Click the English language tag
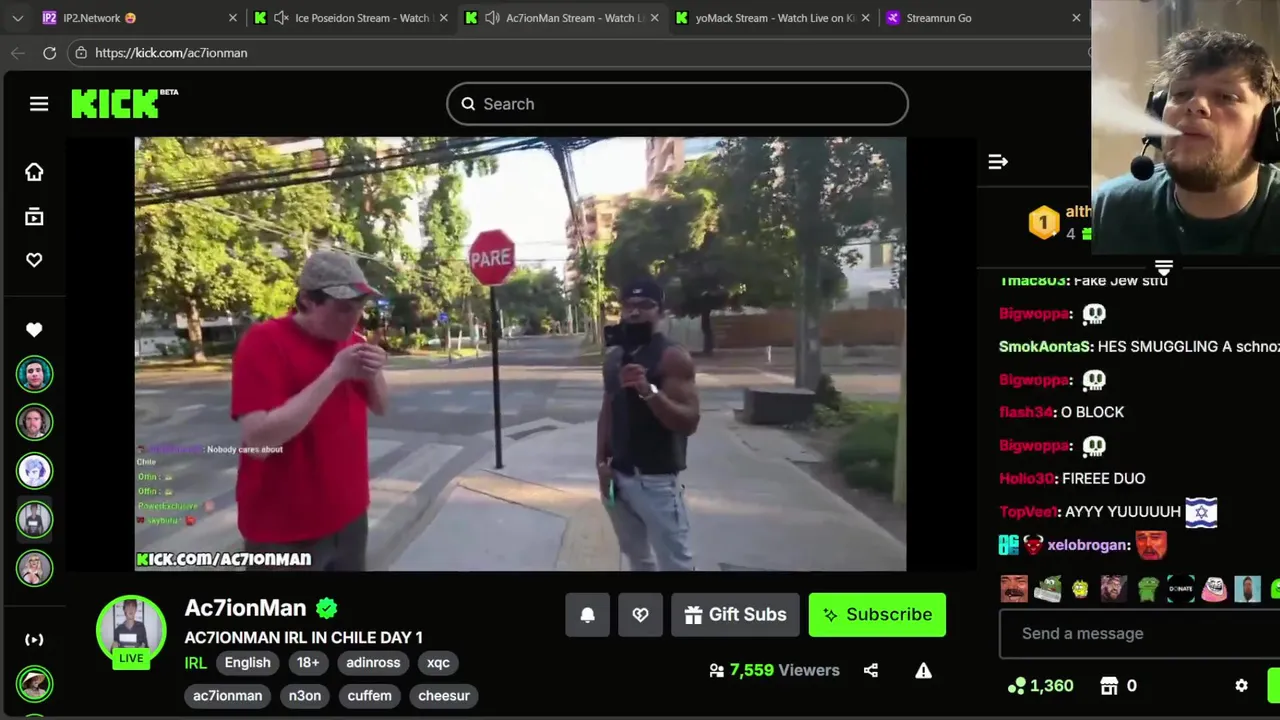Screen dimensions: 1280x720 pyautogui.click(x=247, y=663)
